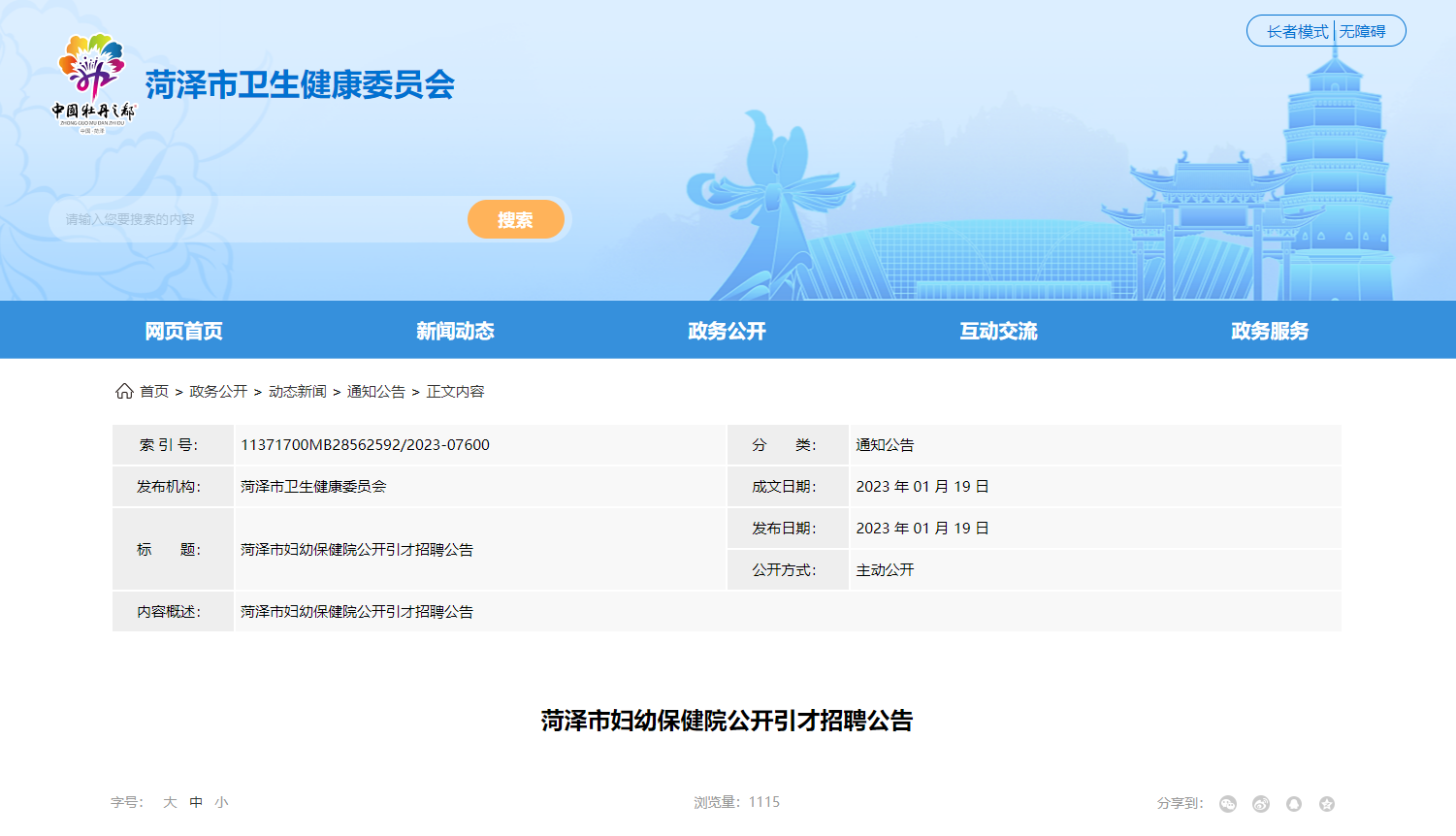Set font size to 小 (small)
This screenshot has width=1456, height=836.
click(x=221, y=802)
